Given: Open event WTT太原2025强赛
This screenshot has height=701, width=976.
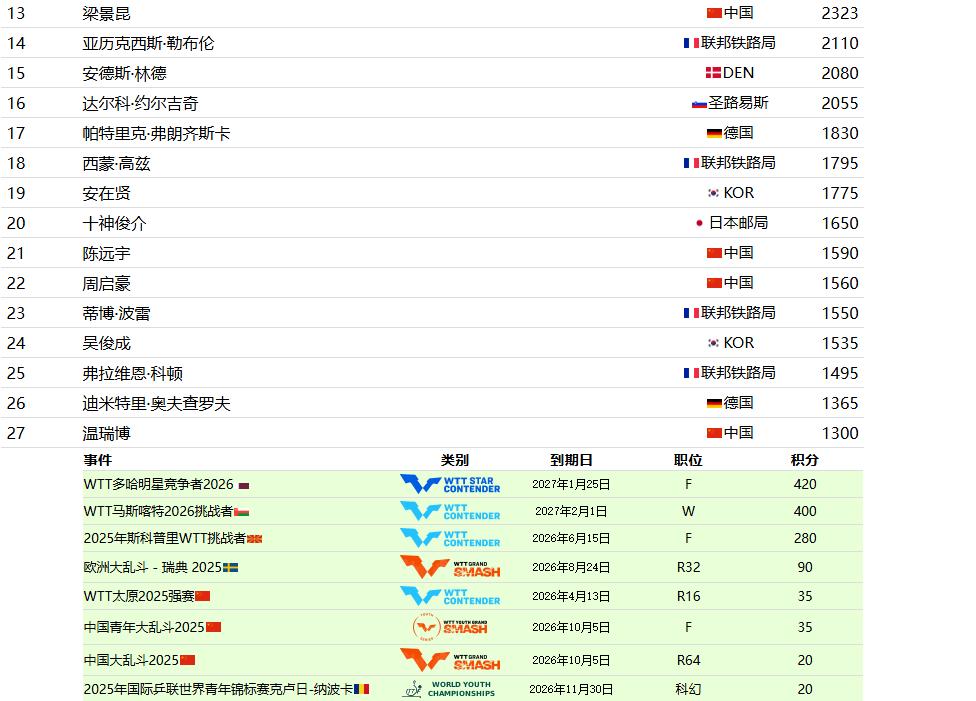Looking at the screenshot, I should click(x=139, y=596).
